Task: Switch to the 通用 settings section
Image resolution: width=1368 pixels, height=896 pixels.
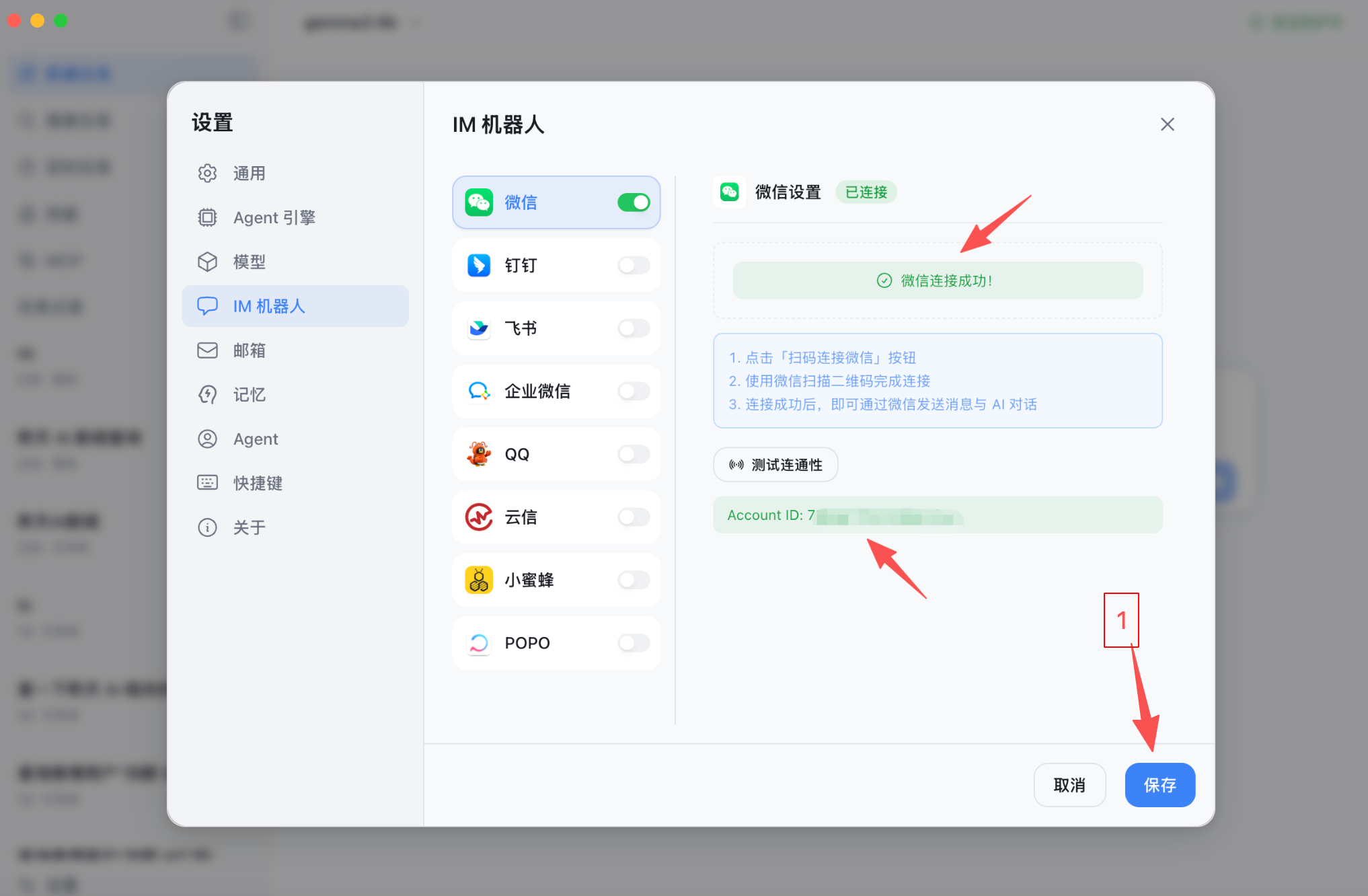Action: click(x=249, y=173)
